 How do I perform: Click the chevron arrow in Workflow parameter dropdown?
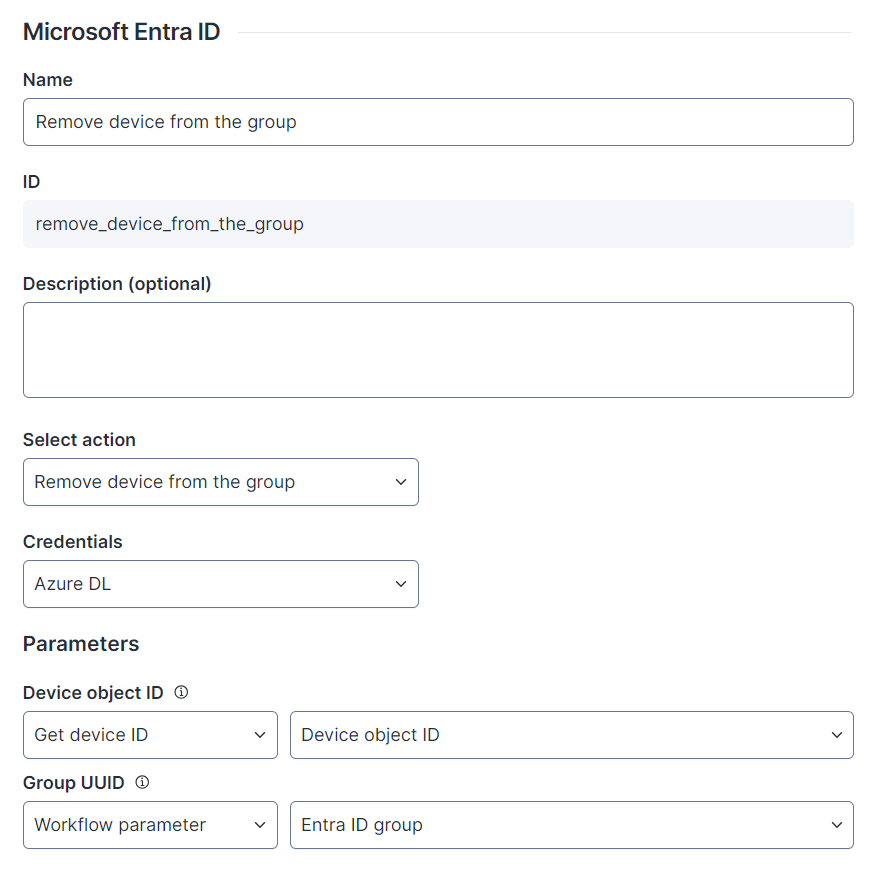(259, 825)
